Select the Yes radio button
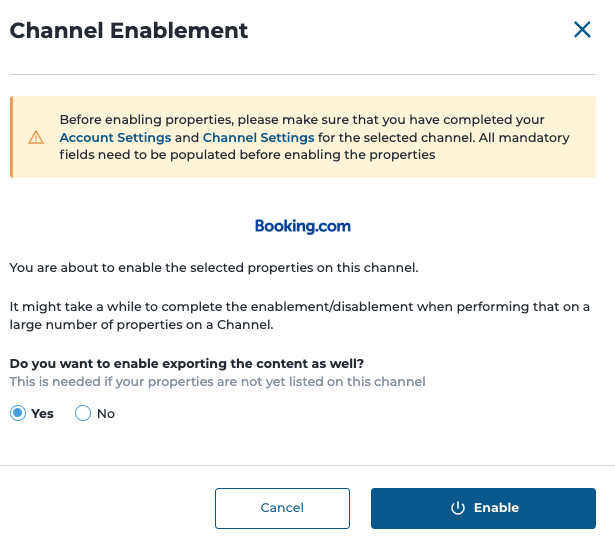 [18, 413]
